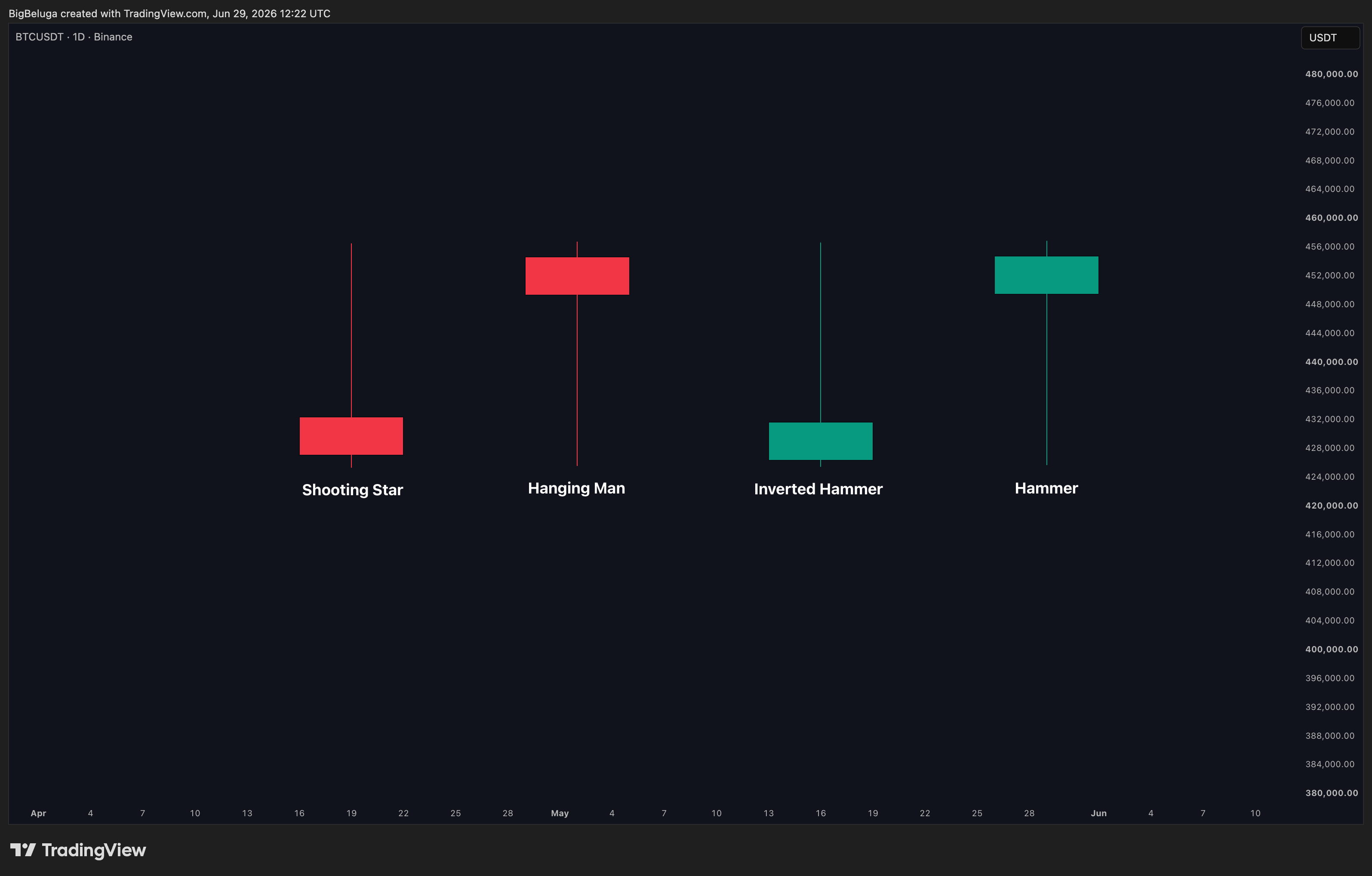Click the BigBeluga attribution header text
The width and height of the screenshot is (1372, 876).
pyautogui.click(x=169, y=13)
